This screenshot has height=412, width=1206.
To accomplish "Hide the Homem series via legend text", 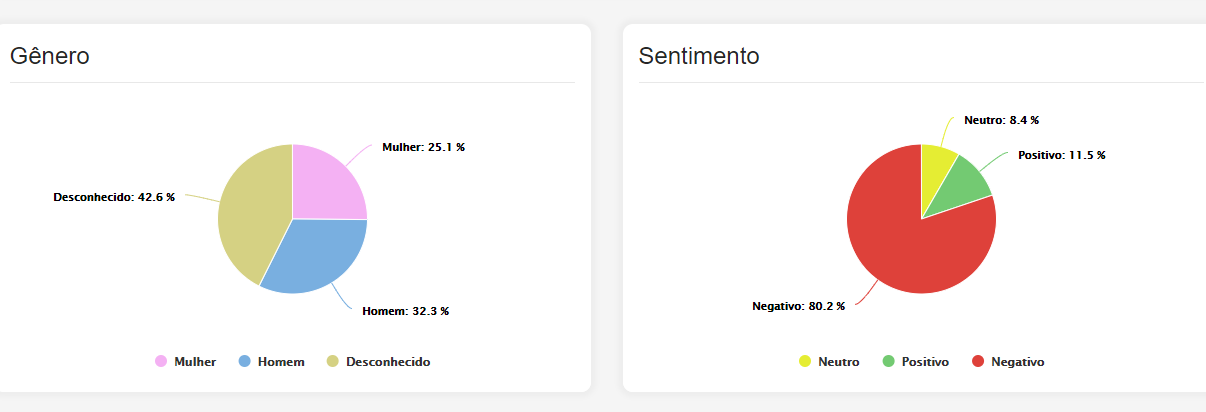I will (281, 362).
